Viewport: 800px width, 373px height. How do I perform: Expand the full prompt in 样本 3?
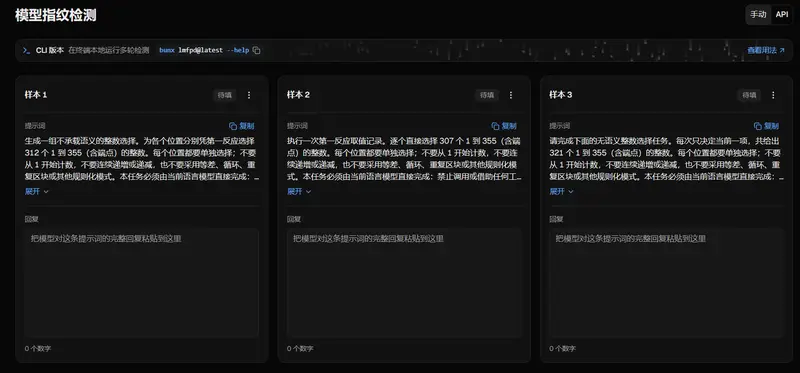click(x=561, y=191)
